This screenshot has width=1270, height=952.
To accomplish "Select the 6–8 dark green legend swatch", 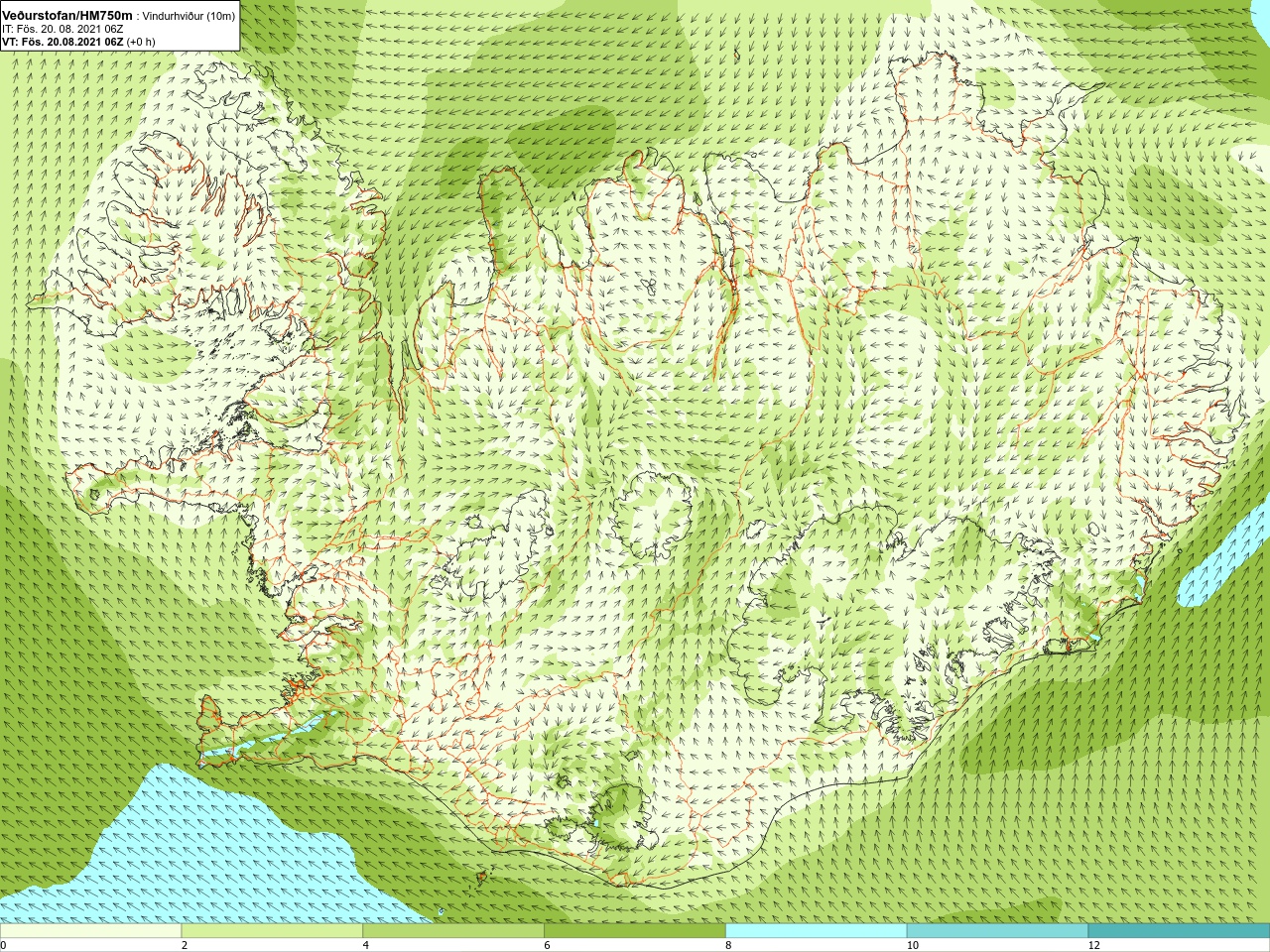I will (x=635, y=931).
